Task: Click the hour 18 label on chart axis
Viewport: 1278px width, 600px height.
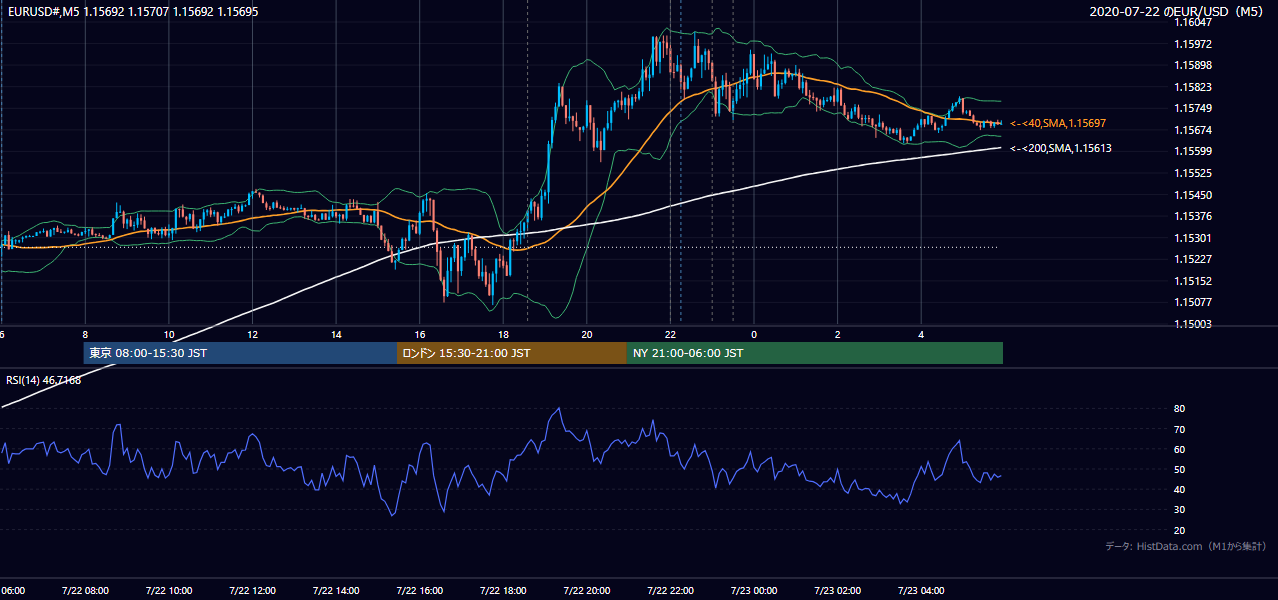Action: (503, 335)
